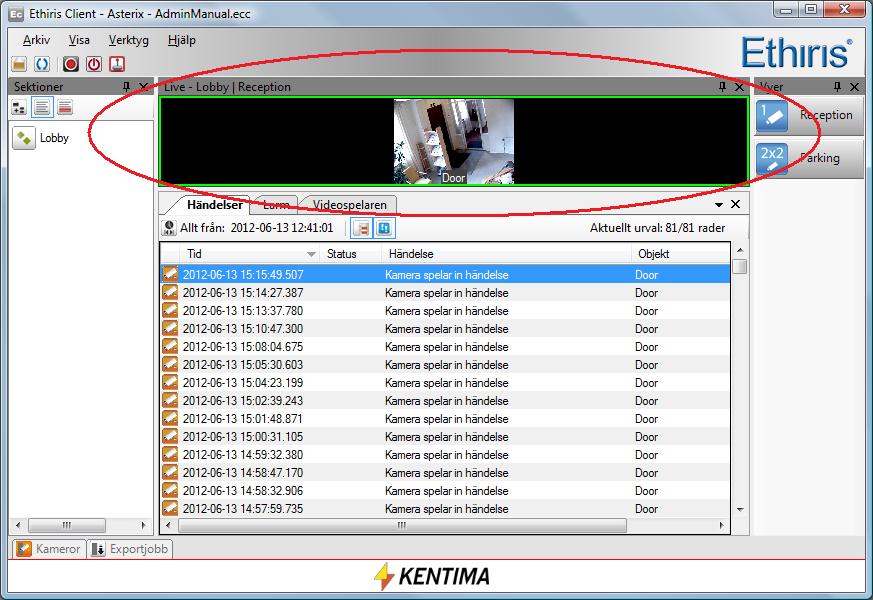This screenshot has height=600, width=873.
Task: Click Sektioner panel scroll right arrow
Action: pyautogui.click(x=144, y=525)
